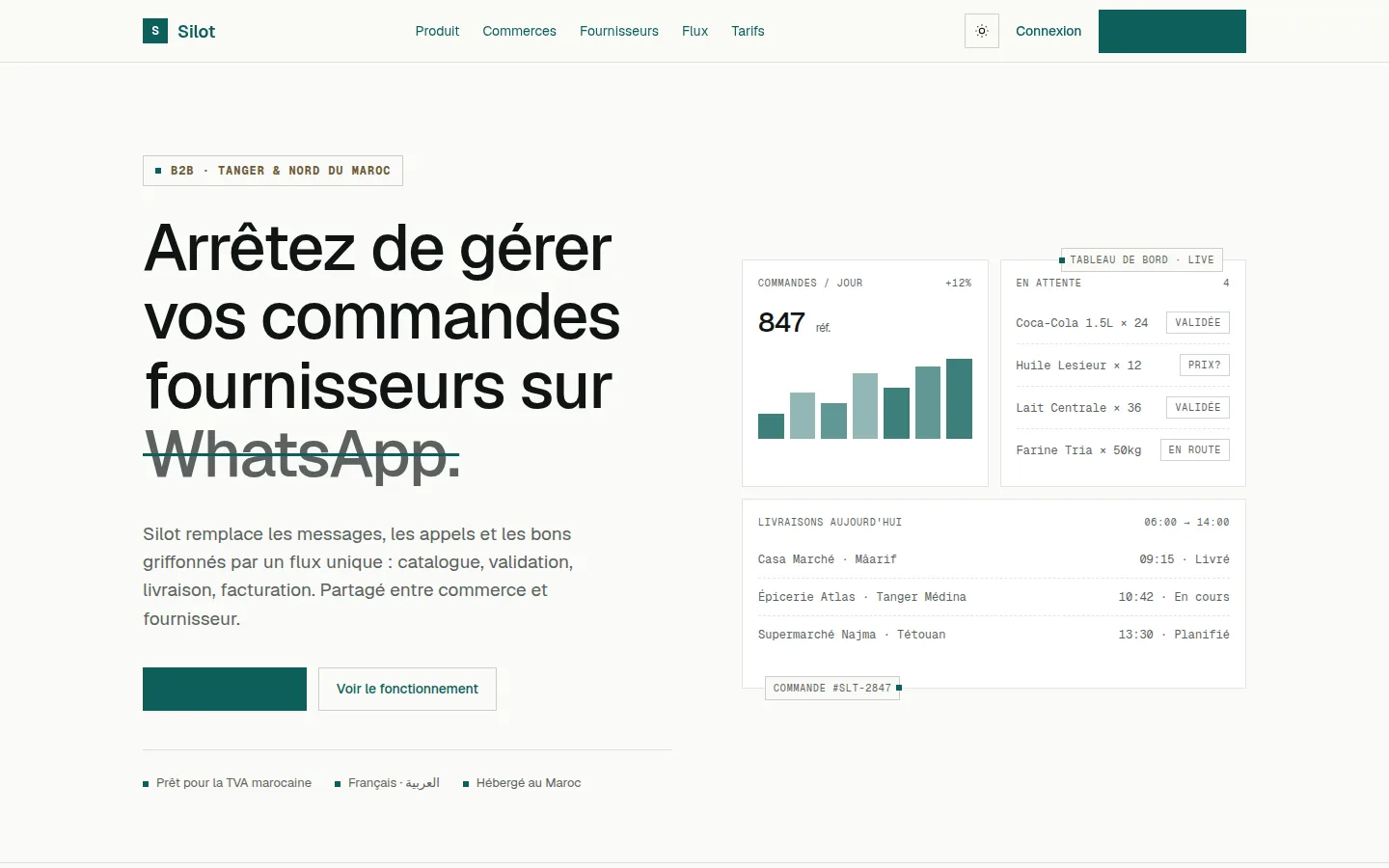This screenshot has height=868, width=1389.
Task: Open the Produit nav item
Action: [x=437, y=31]
